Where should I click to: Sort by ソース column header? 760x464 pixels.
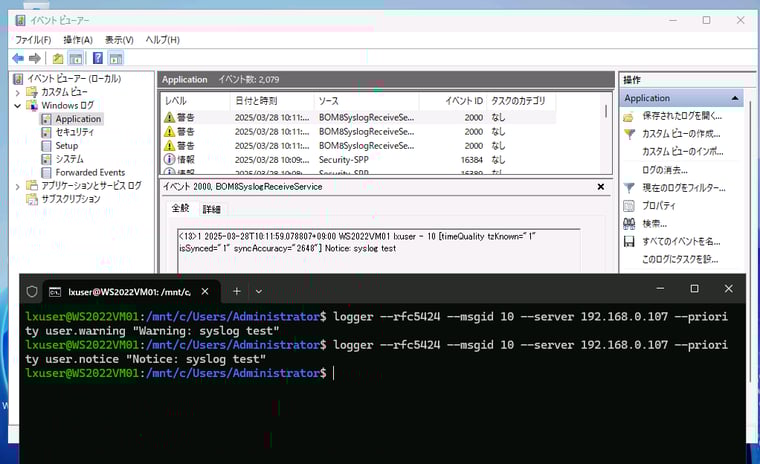[366, 101]
